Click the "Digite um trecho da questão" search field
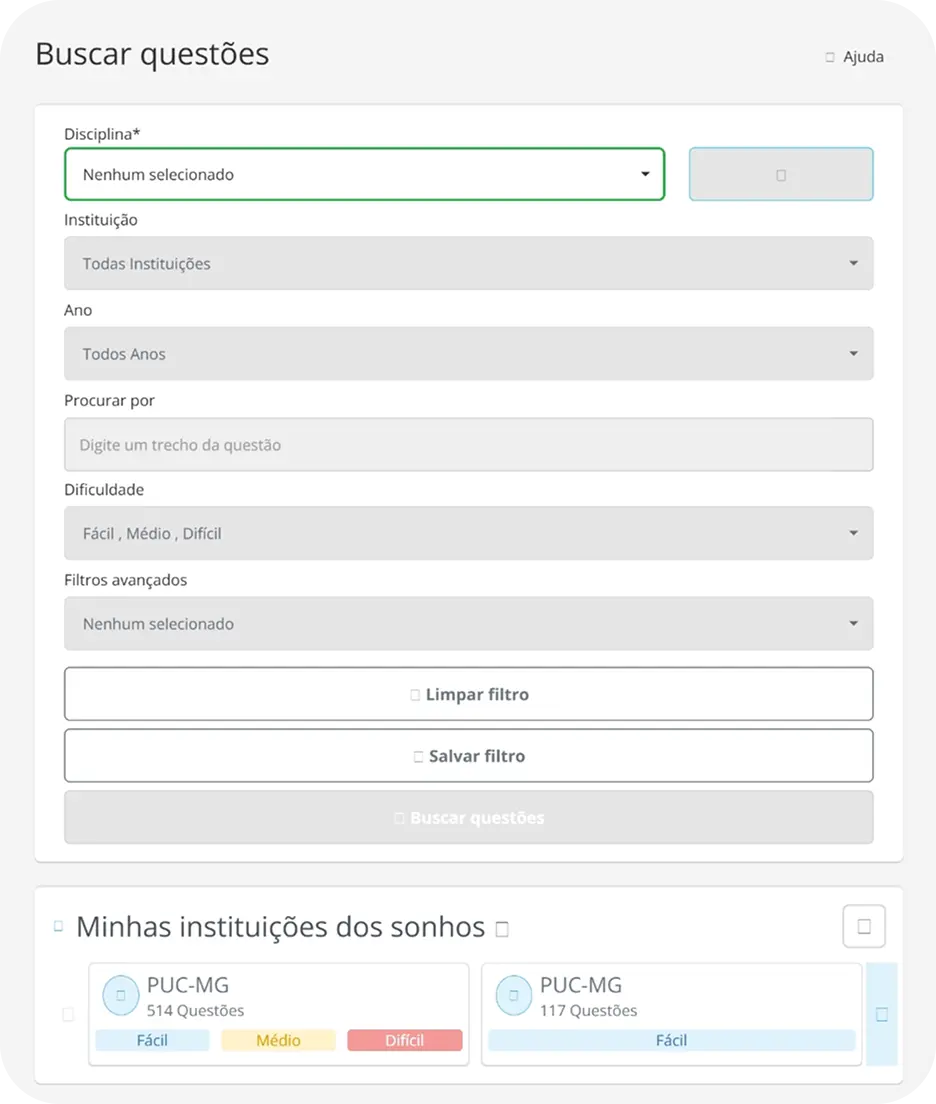Image resolution: width=936 pixels, height=1104 pixels. coord(468,444)
